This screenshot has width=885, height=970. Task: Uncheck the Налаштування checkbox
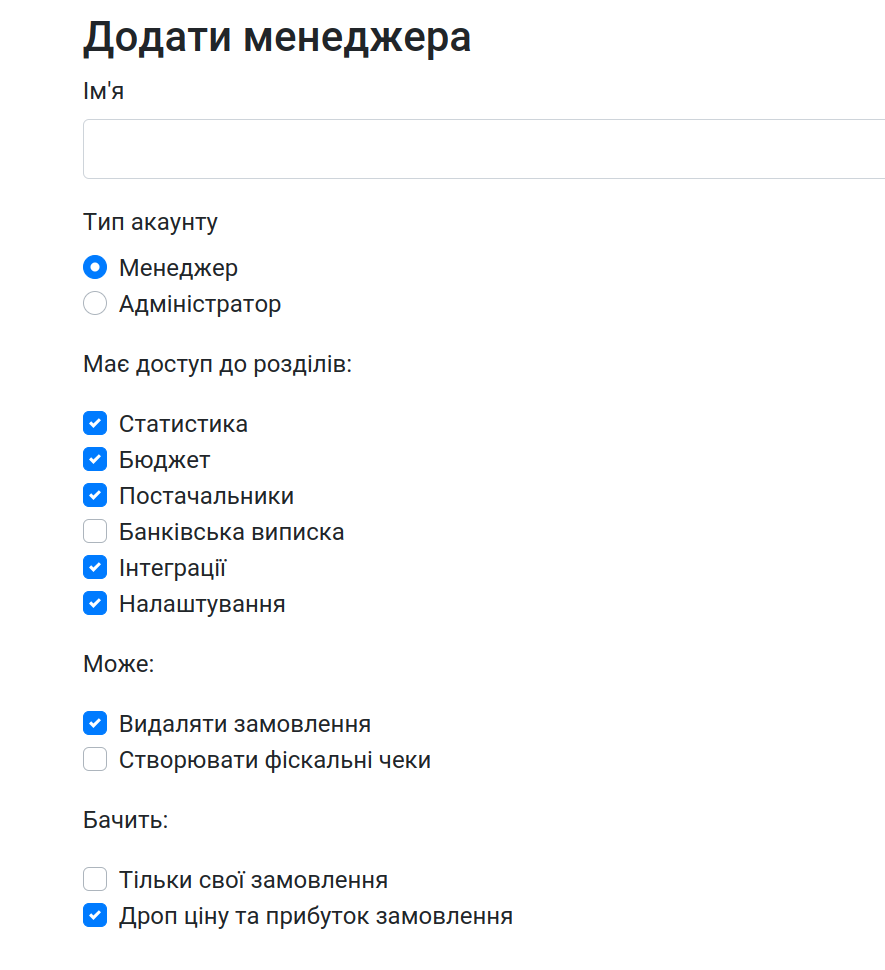click(95, 604)
